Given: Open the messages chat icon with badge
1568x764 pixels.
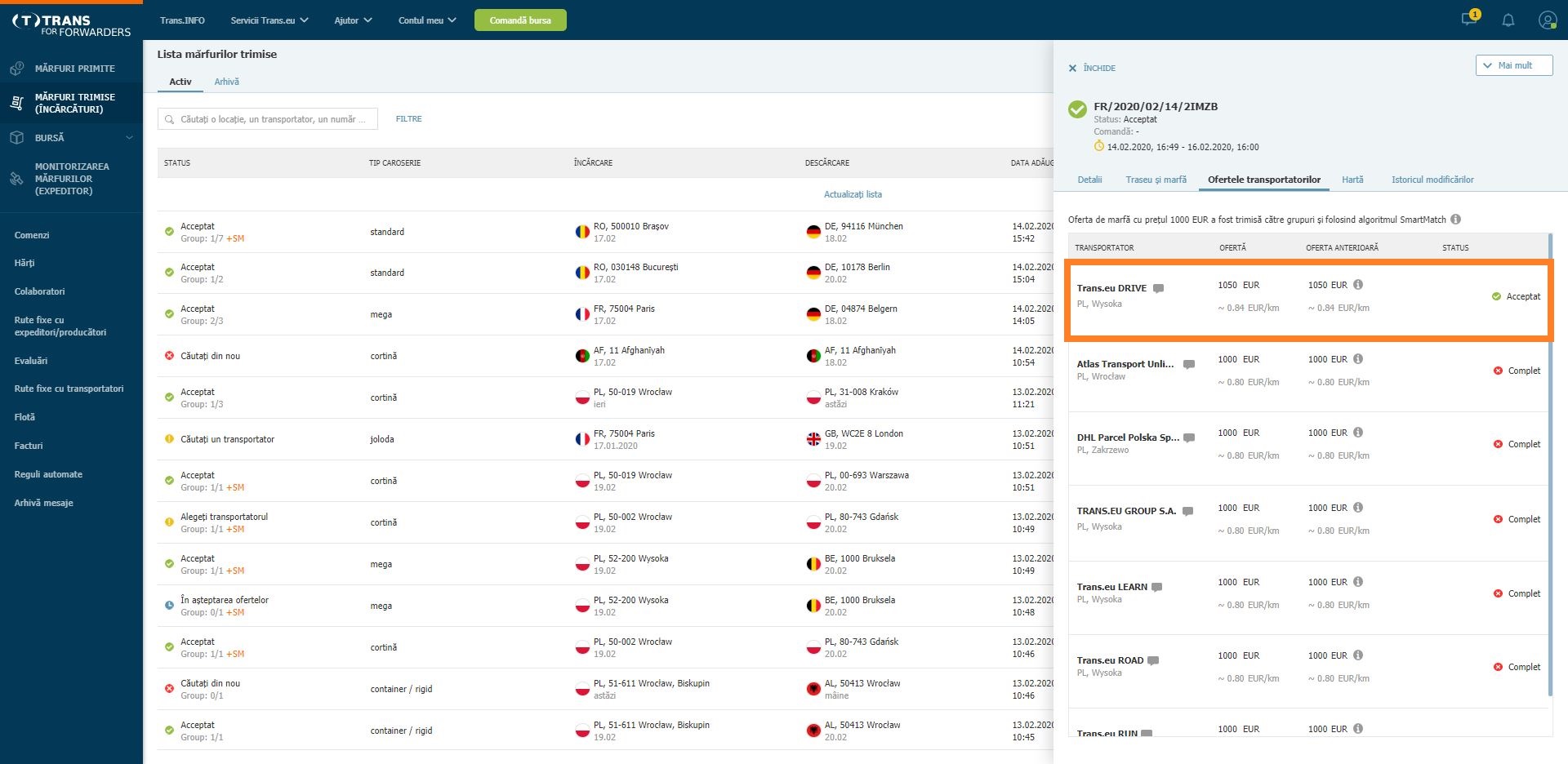Looking at the screenshot, I should [x=1470, y=19].
